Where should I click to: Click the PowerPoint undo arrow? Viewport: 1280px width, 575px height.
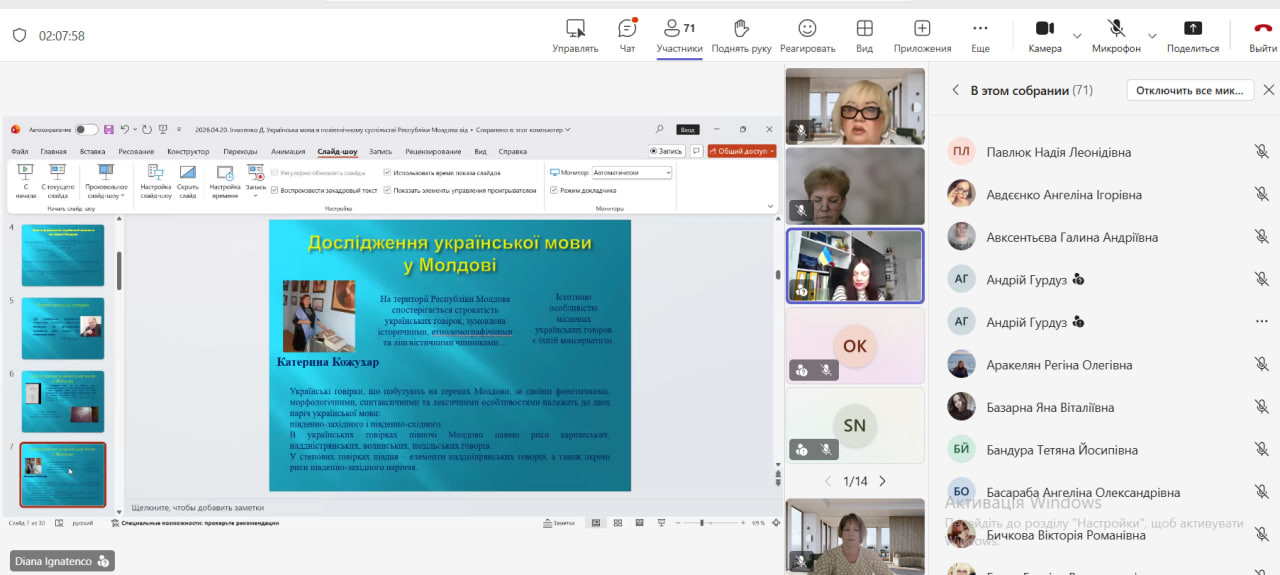coord(124,129)
